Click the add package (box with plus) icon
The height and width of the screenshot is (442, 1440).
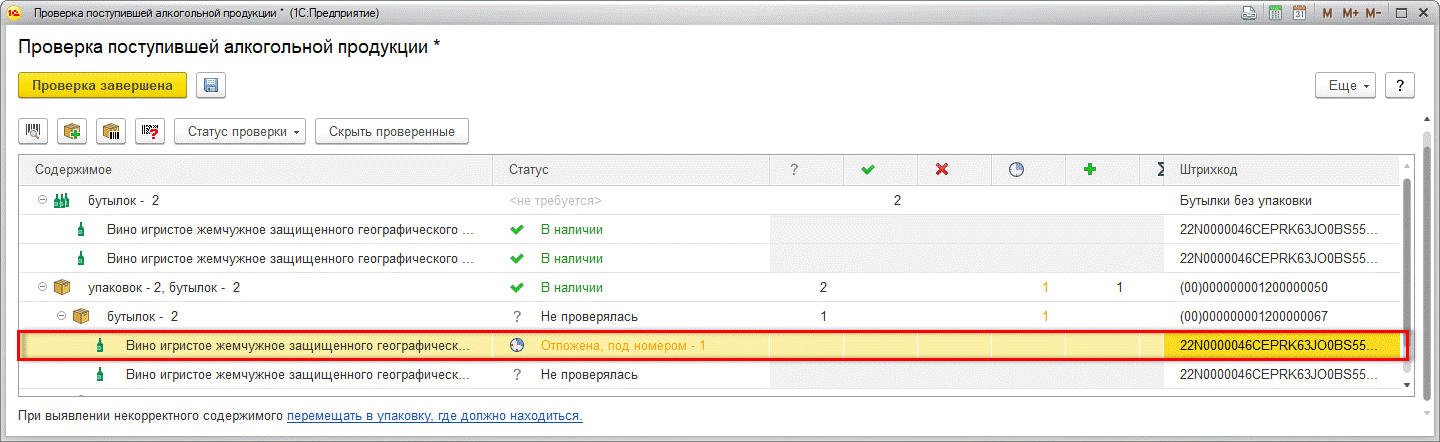tap(73, 131)
